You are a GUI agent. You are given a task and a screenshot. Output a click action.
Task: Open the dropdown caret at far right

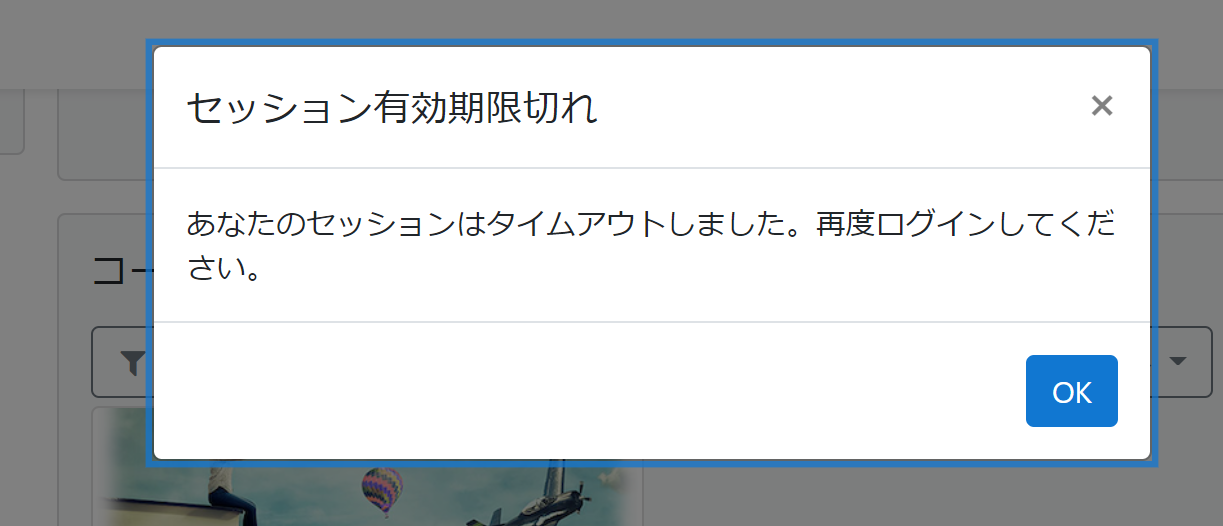tap(1177, 361)
